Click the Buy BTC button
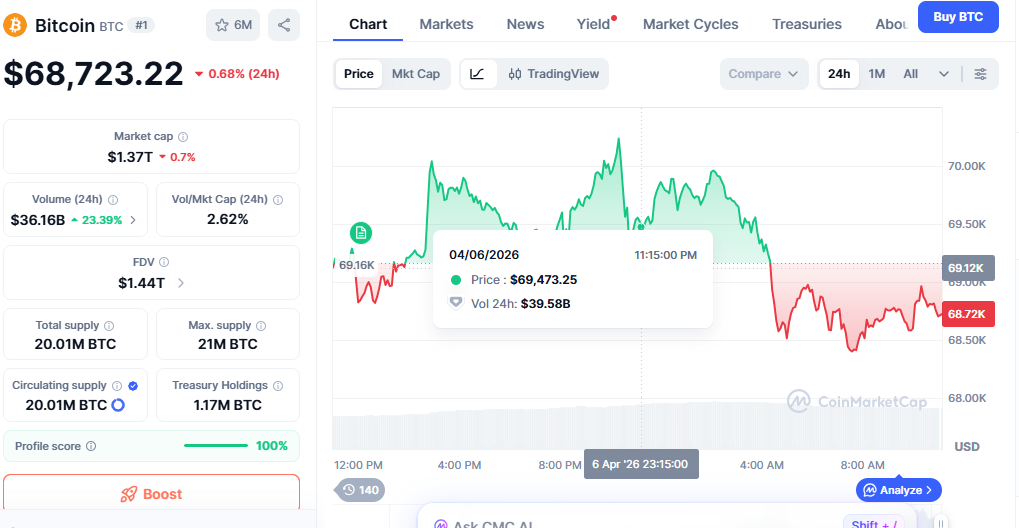 click(x=957, y=17)
